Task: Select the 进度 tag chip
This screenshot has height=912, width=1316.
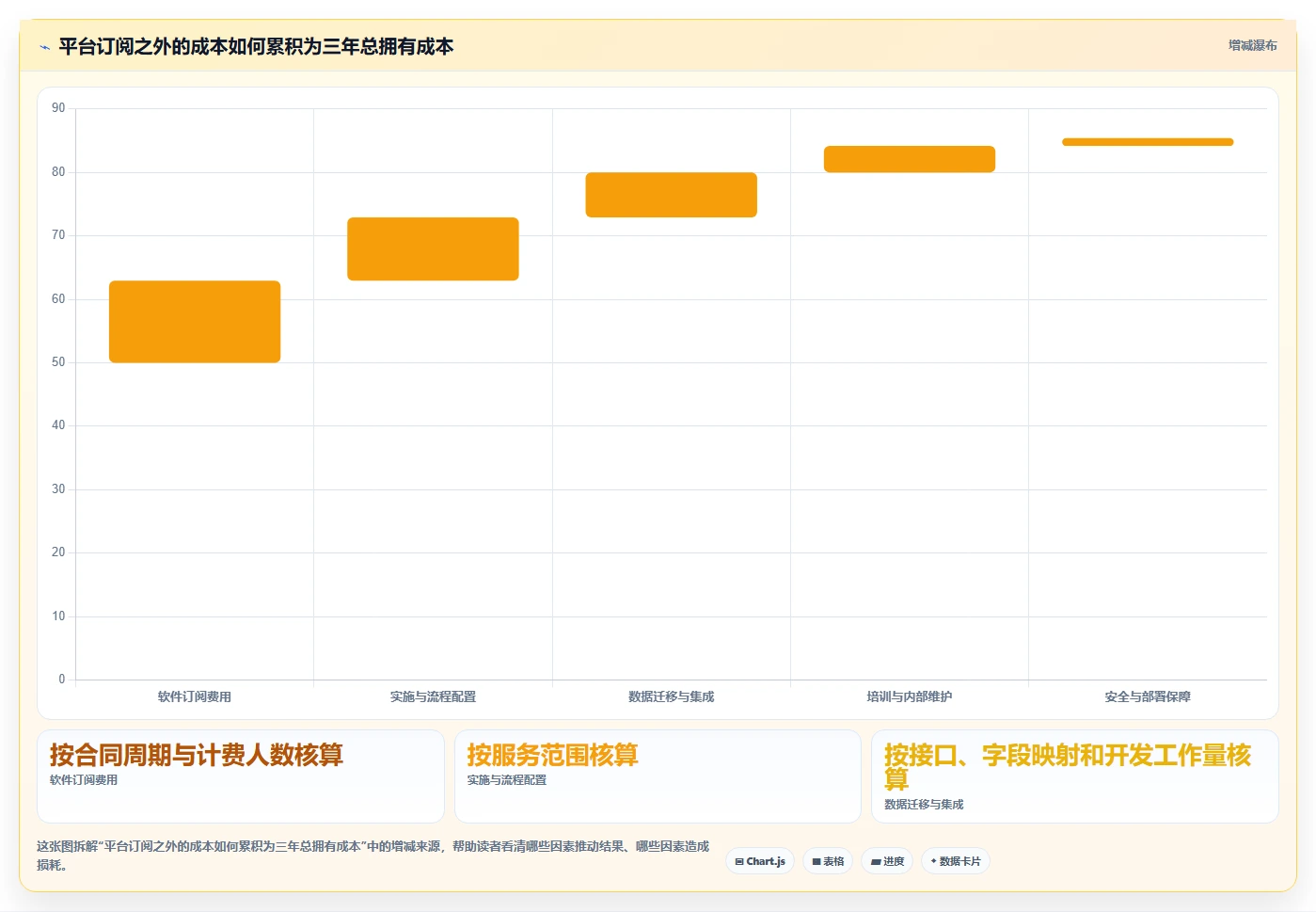Action: (887, 861)
